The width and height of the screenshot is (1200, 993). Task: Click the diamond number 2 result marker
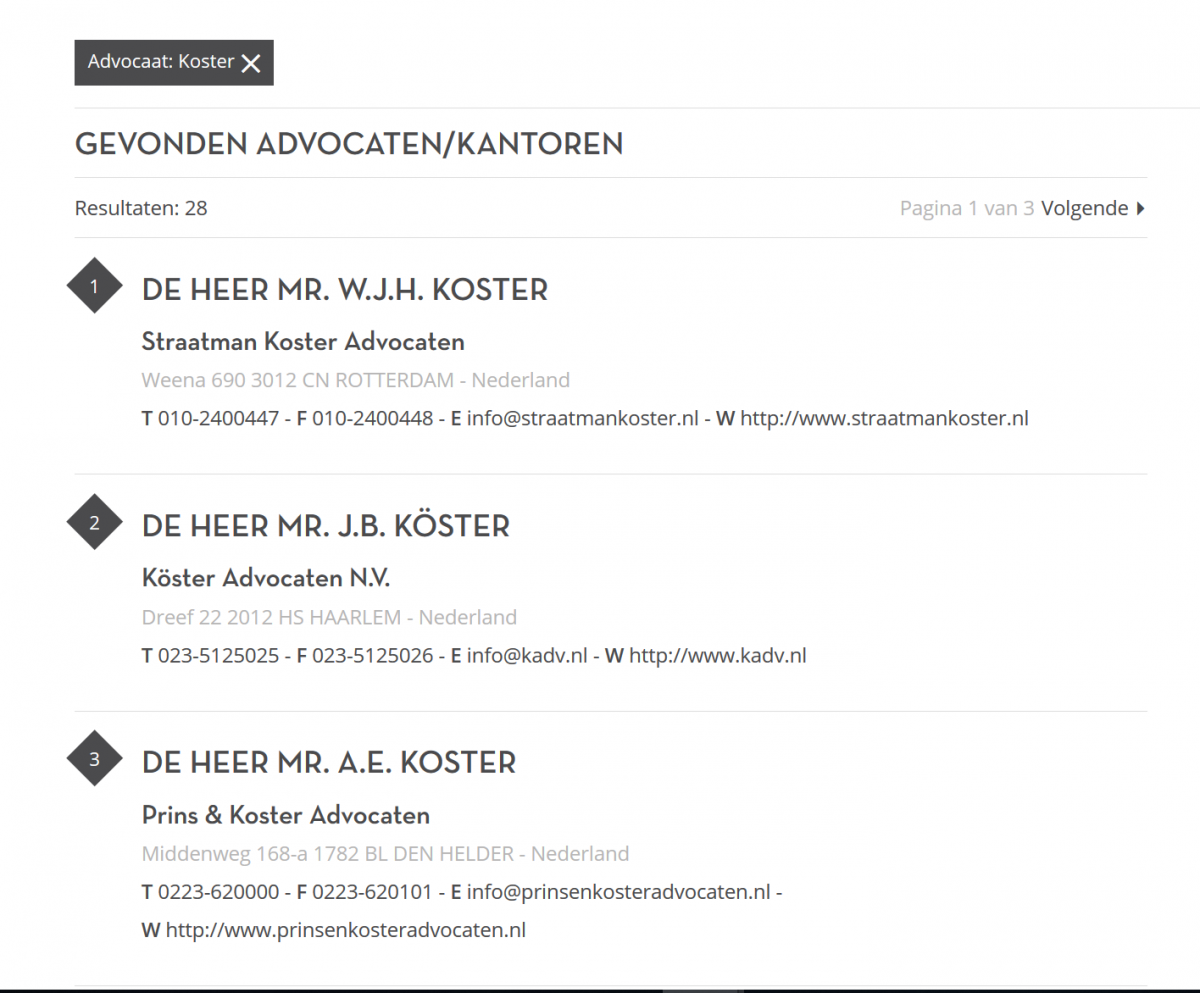(x=94, y=521)
